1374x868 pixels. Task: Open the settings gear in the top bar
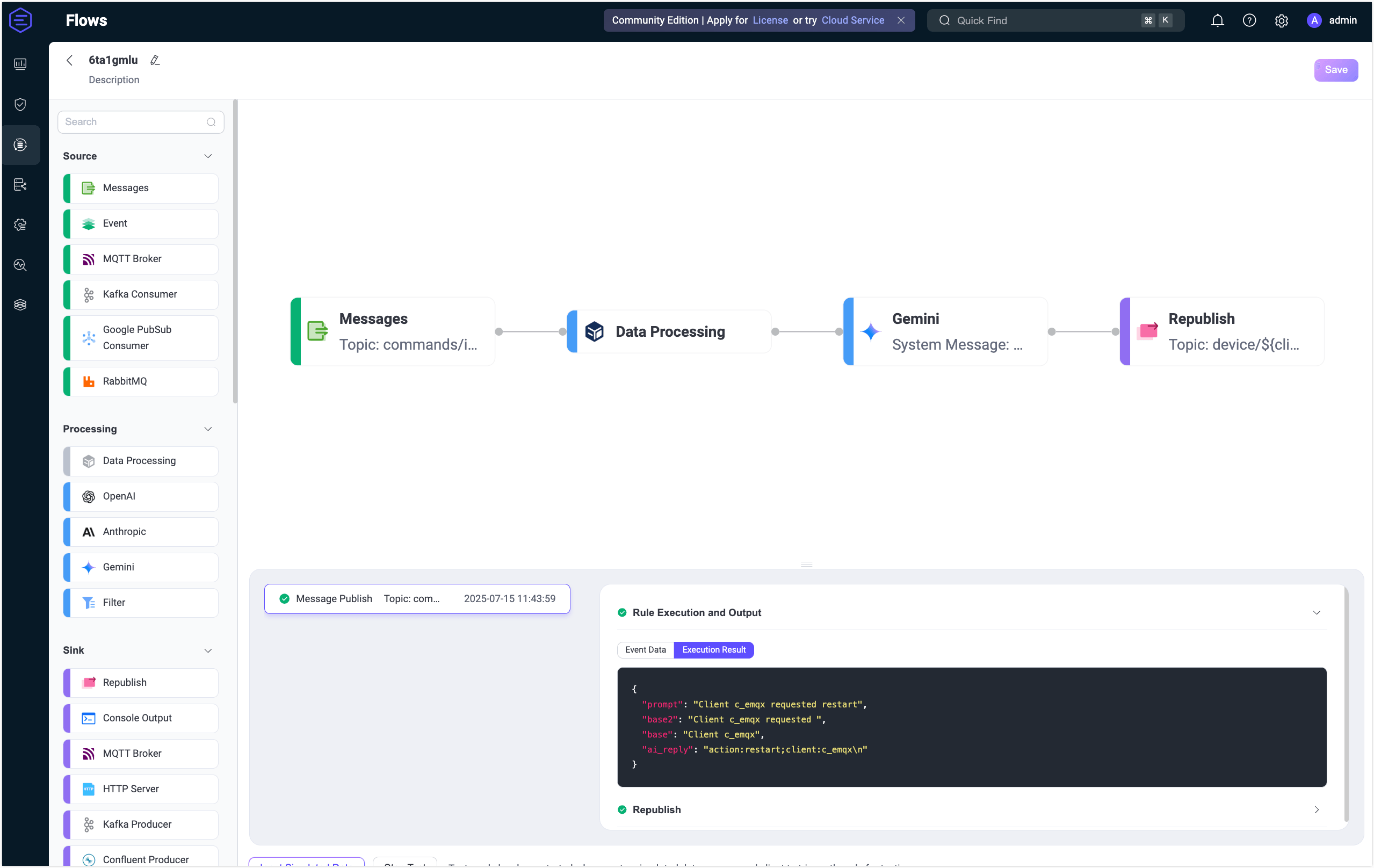tap(1282, 20)
